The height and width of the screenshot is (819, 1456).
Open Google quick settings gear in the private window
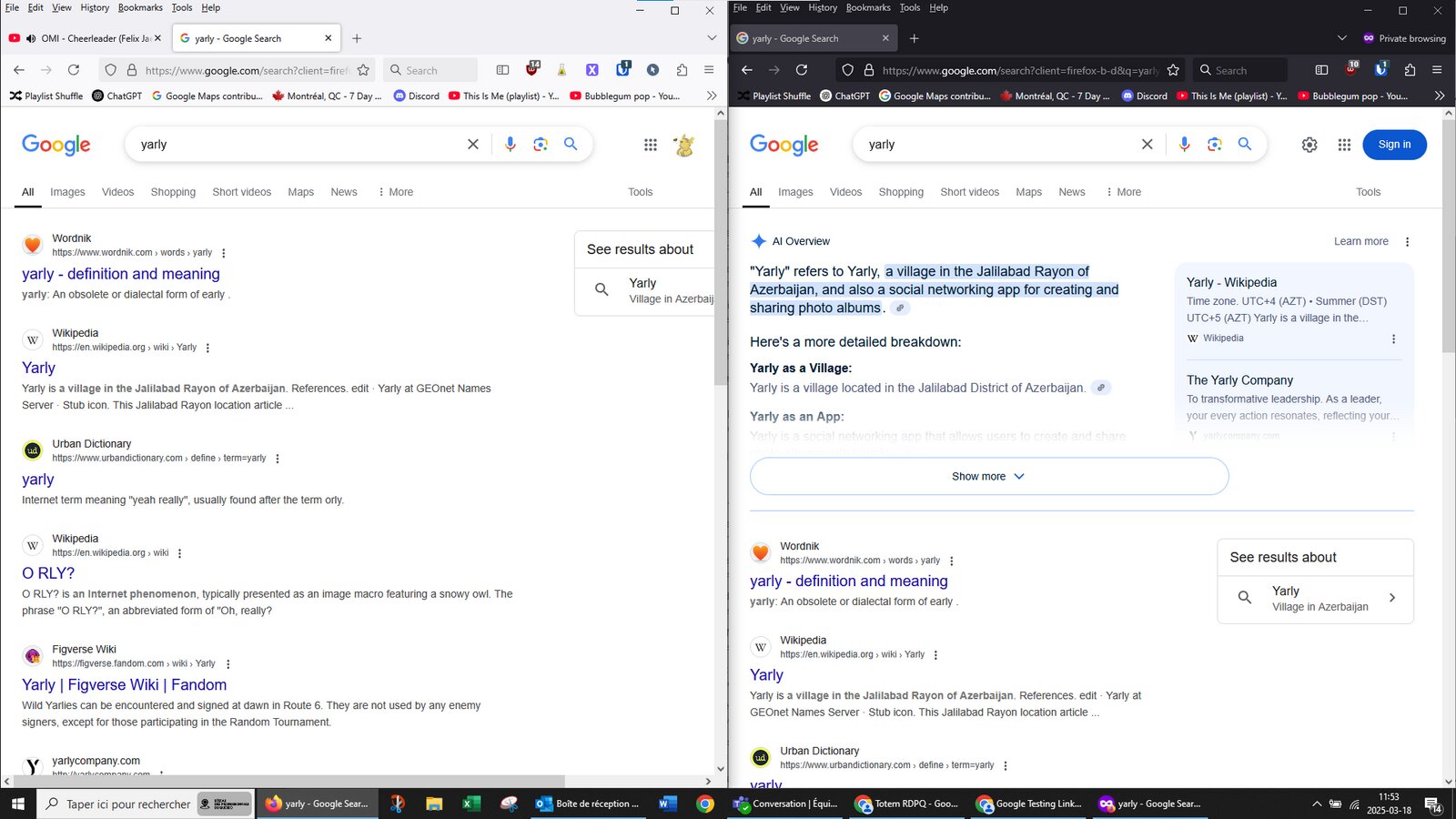pos(1309,145)
